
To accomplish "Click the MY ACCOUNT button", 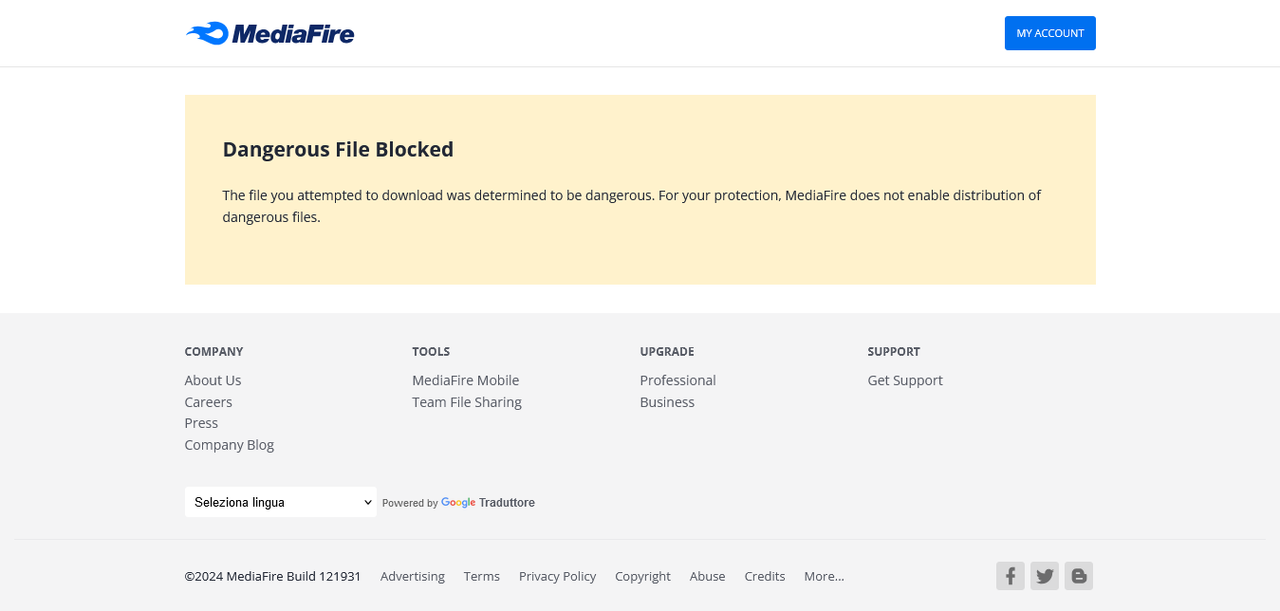I will point(1050,33).
